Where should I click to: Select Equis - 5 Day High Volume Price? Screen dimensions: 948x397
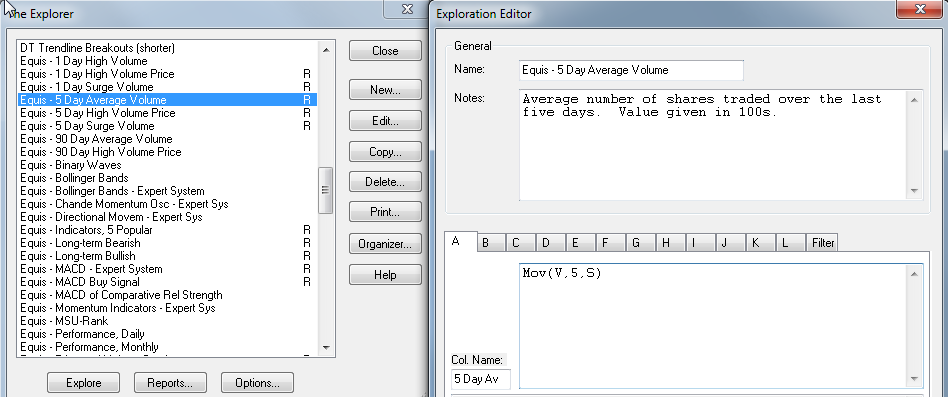click(167, 113)
